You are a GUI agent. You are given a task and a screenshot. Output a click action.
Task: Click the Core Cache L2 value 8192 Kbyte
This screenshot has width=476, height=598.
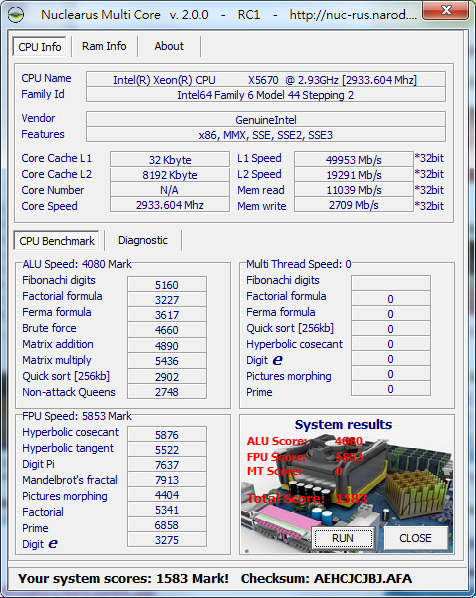point(170,174)
